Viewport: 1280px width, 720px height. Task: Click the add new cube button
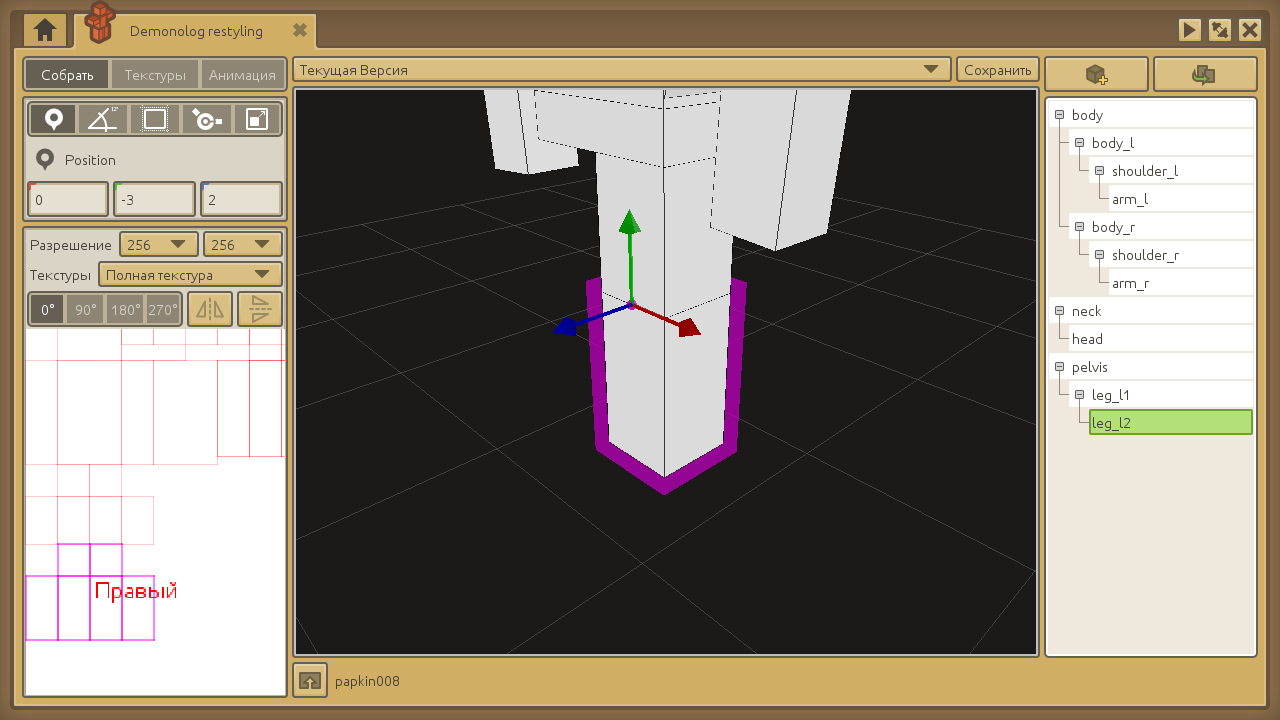pyautogui.click(x=1096, y=75)
